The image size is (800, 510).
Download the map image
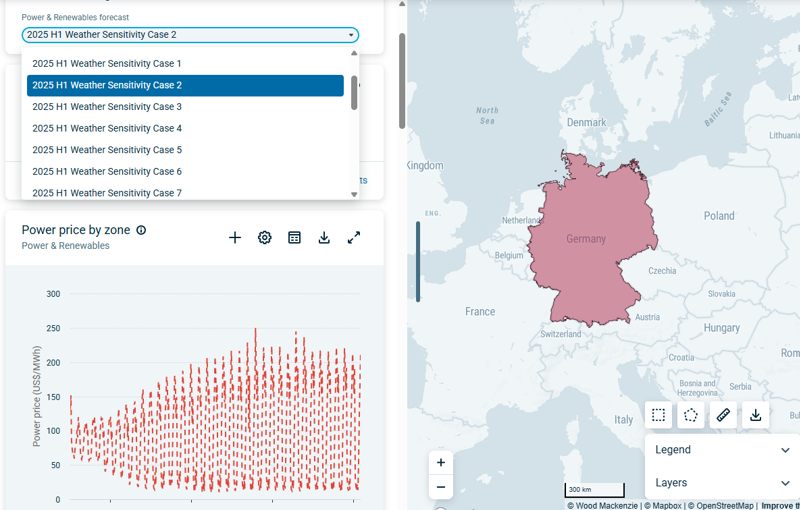756,415
